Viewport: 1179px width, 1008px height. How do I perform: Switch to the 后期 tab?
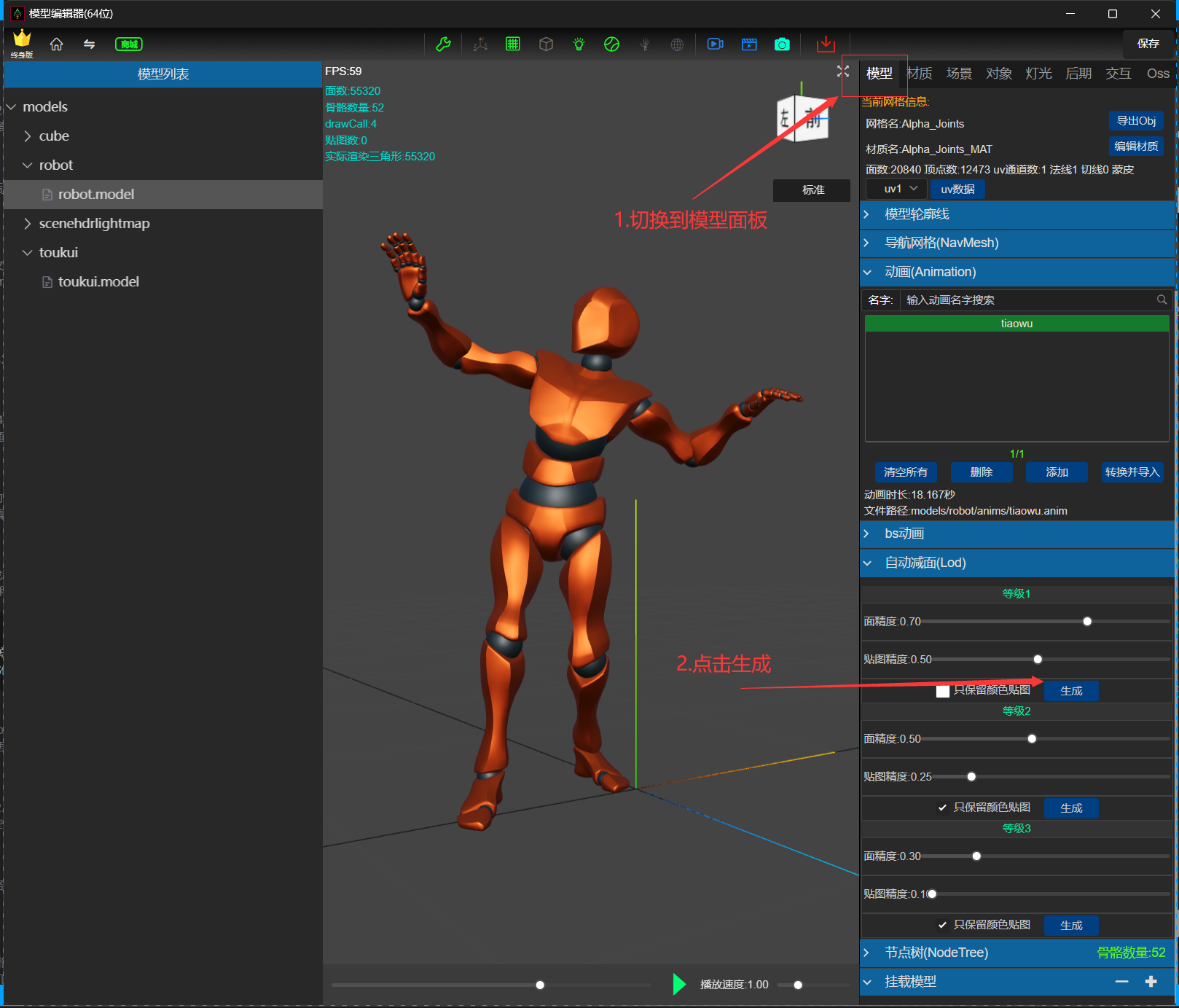pos(1078,74)
